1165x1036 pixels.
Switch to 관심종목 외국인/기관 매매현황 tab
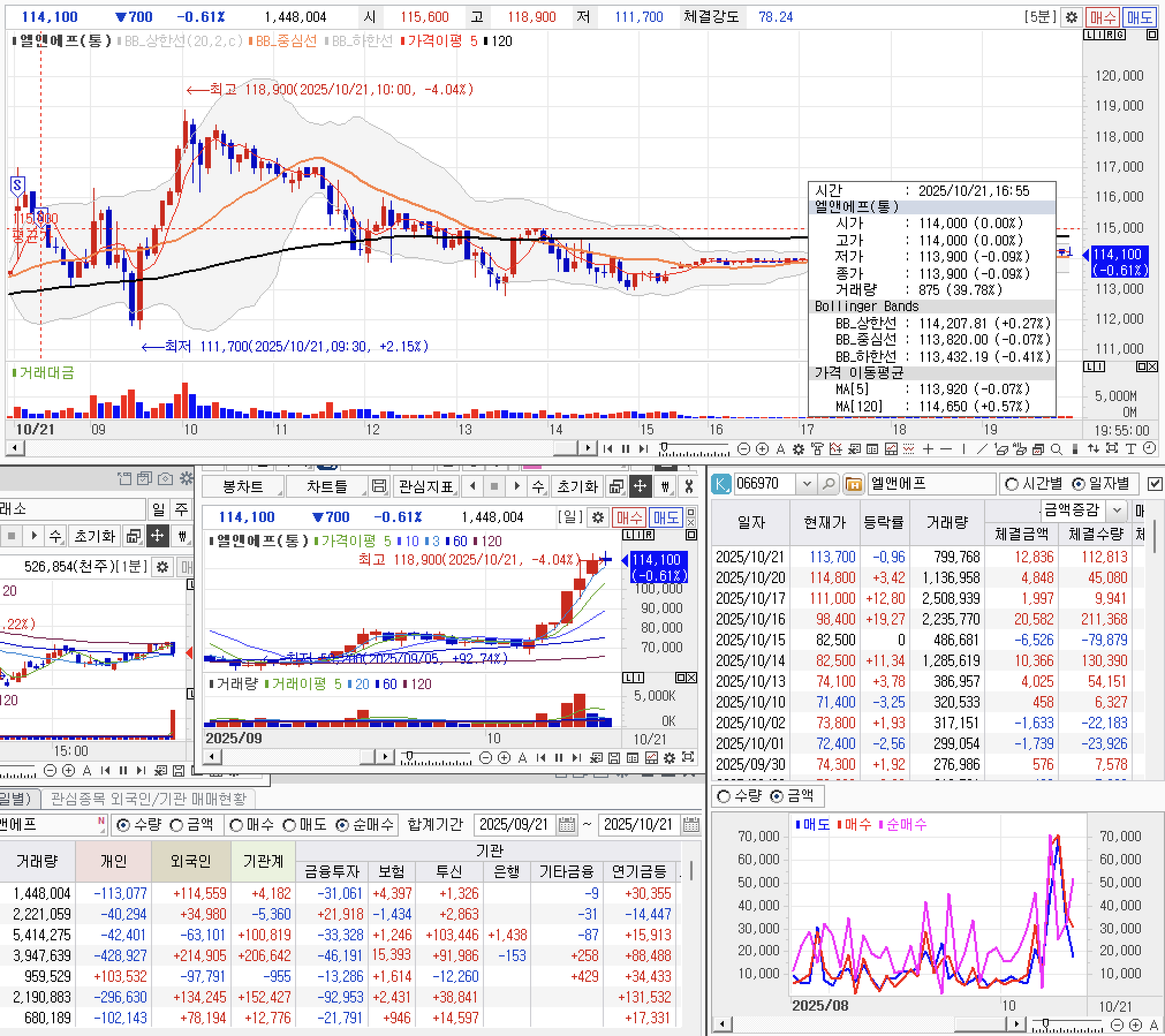[x=148, y=799]
